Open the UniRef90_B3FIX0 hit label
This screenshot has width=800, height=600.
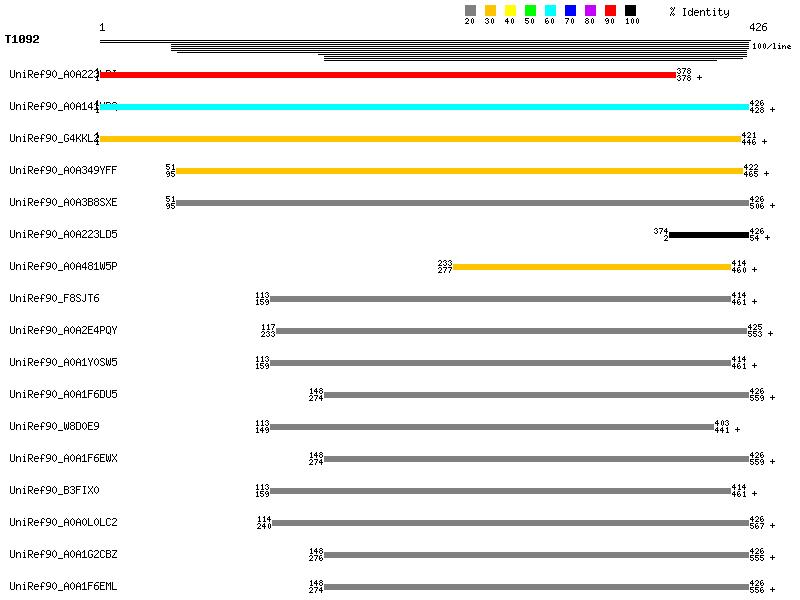pyautogui.click(x=54, y=490)
